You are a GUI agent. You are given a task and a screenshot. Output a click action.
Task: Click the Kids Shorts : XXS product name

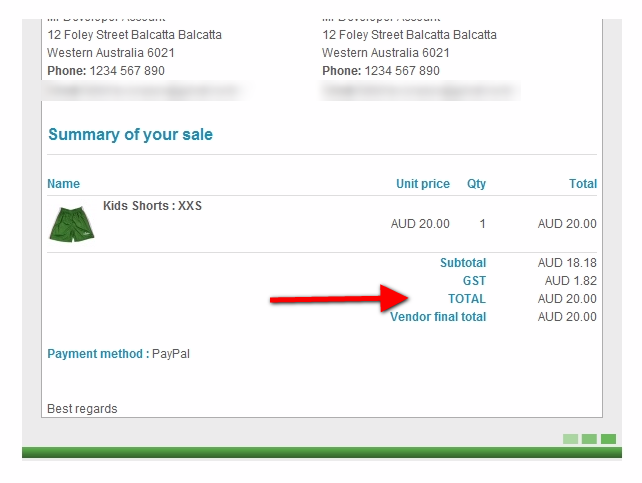coord(152,206)
